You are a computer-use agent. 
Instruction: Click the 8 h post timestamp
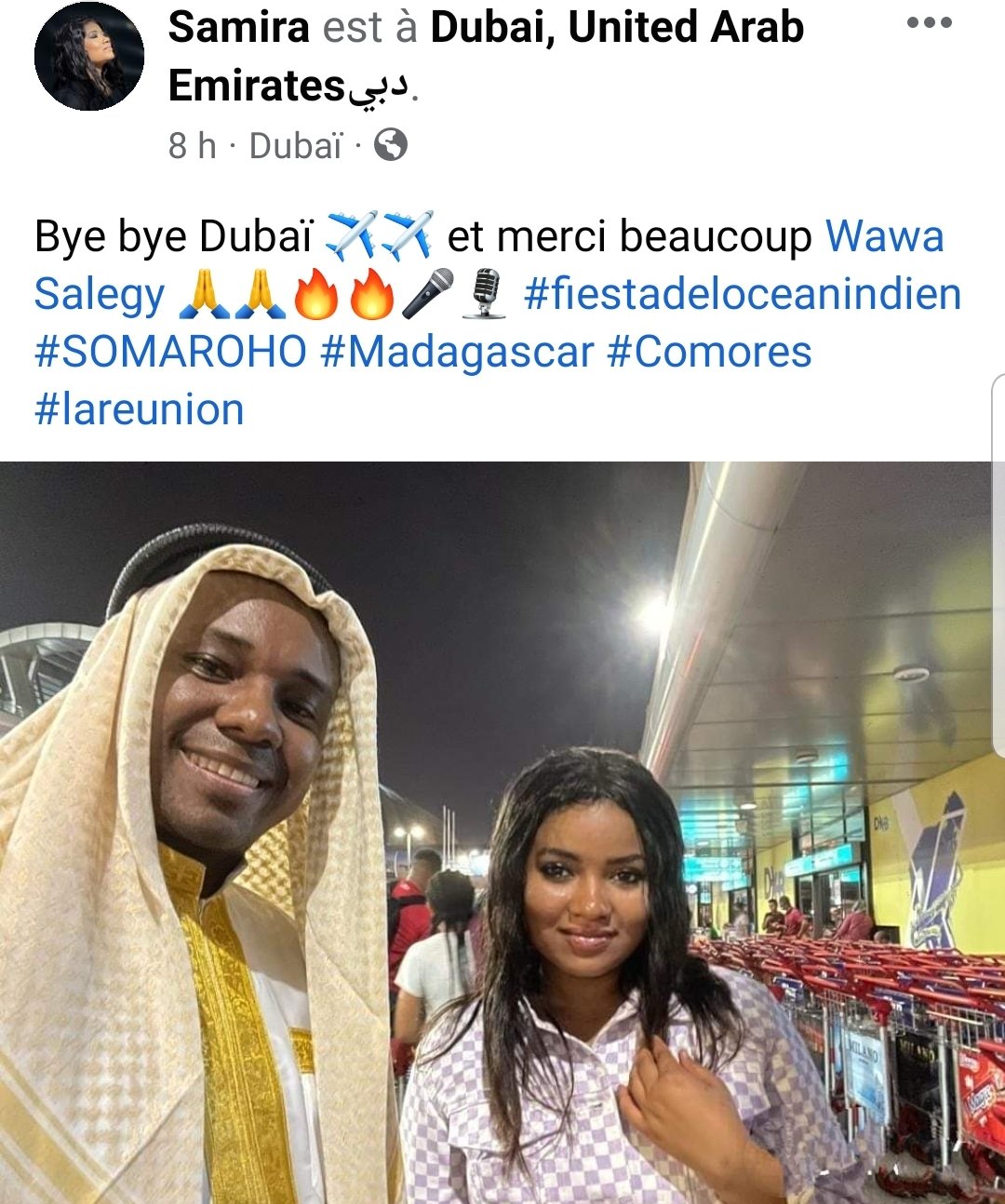[192, 146]
